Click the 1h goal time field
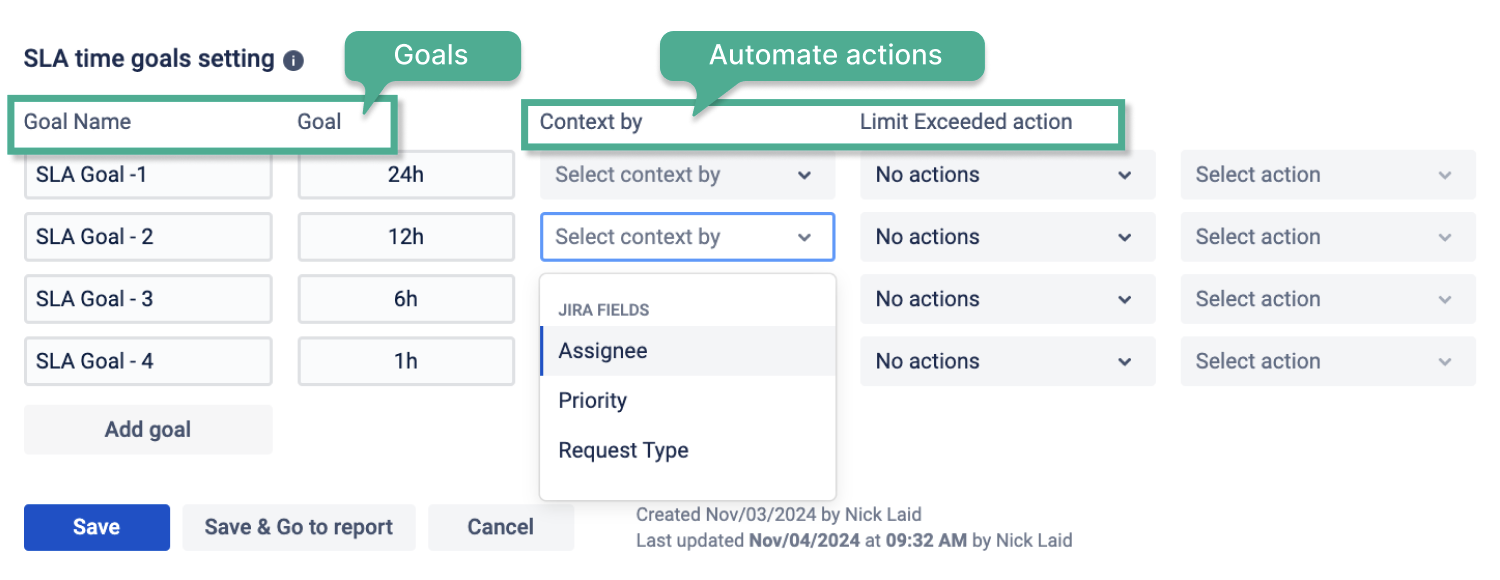 pyautogui.click(x=405, y=361)
